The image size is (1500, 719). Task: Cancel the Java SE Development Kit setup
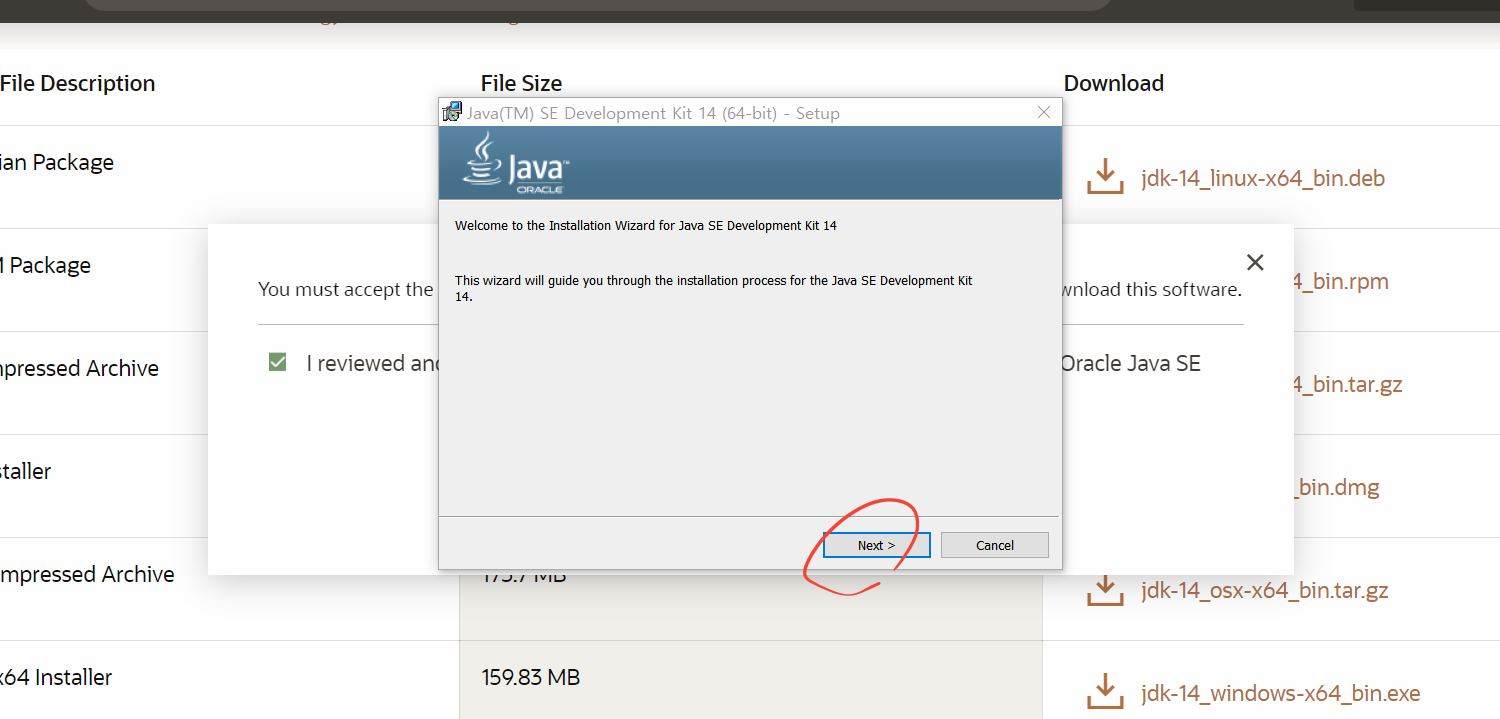994,545
